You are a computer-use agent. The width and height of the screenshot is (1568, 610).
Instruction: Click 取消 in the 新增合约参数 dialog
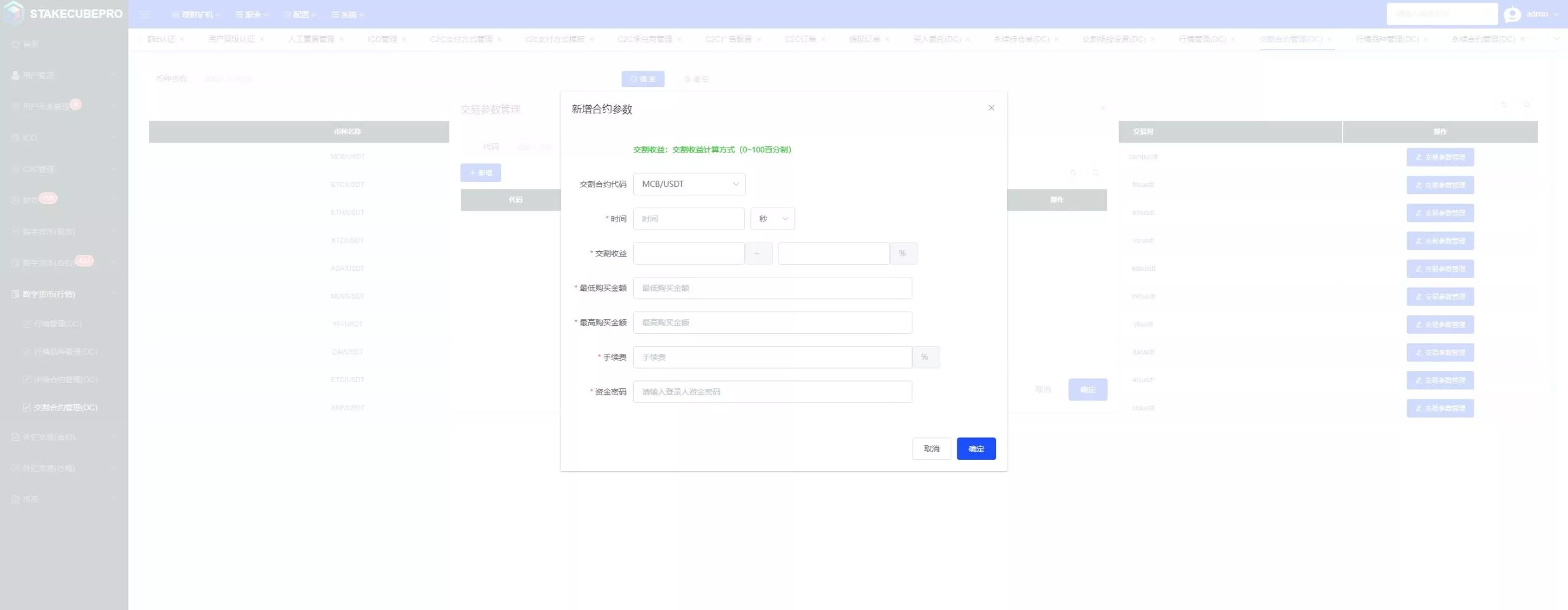(x=931, y=448)
